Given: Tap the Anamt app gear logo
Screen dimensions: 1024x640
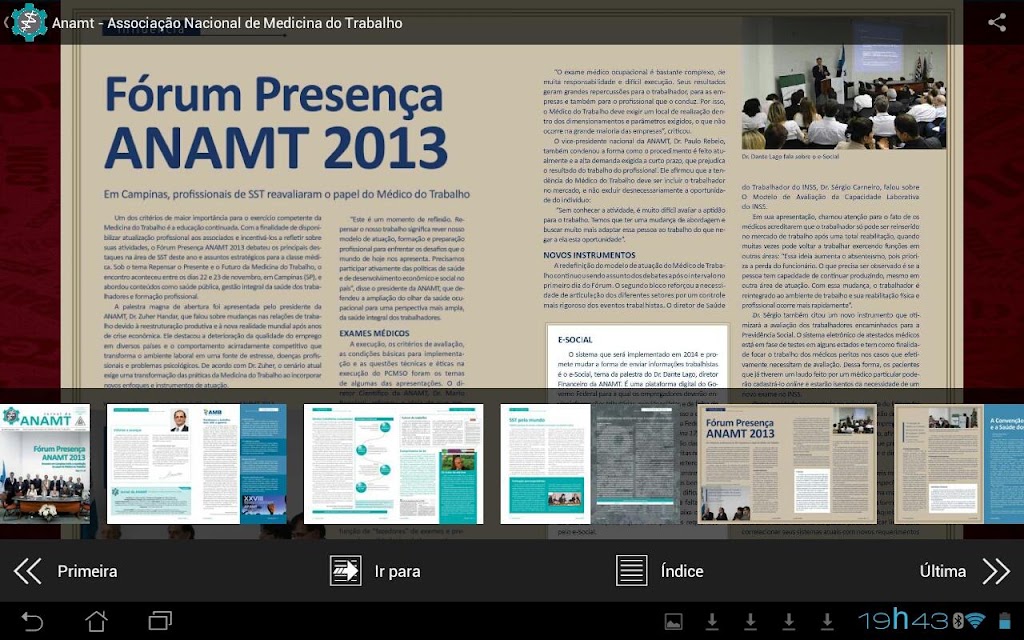Looking at the screenshot, I should [x=29, y=22].
